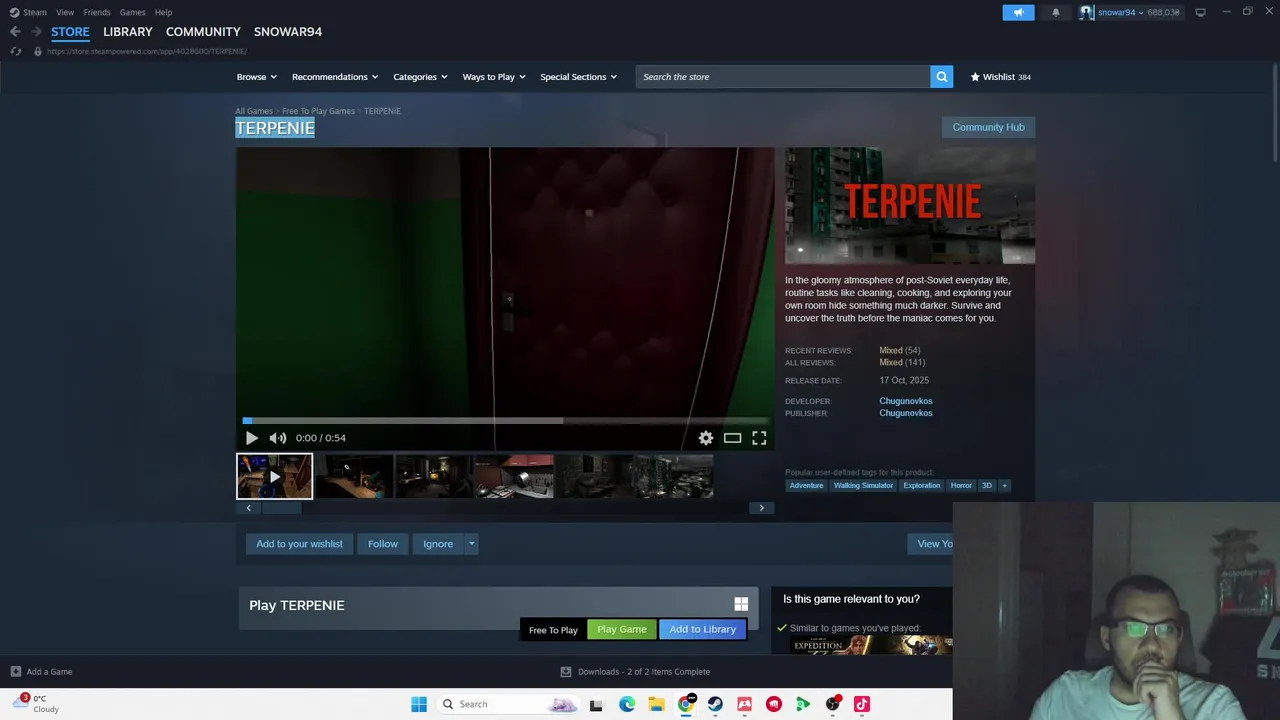Click the Windows taskbar Search box
The image size is (1280, 720).
510,704
